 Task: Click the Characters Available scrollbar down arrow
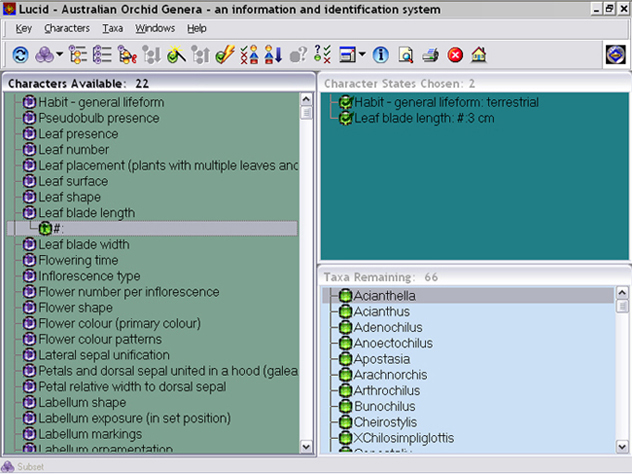click(306, 447)
